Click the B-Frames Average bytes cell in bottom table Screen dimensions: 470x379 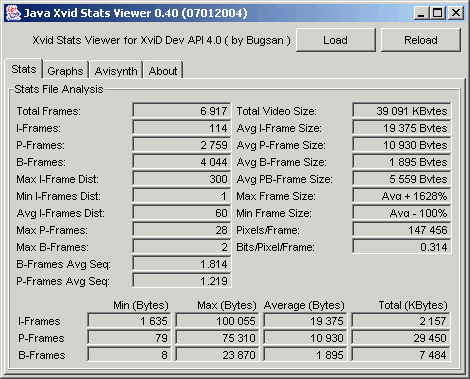point(305,355)
